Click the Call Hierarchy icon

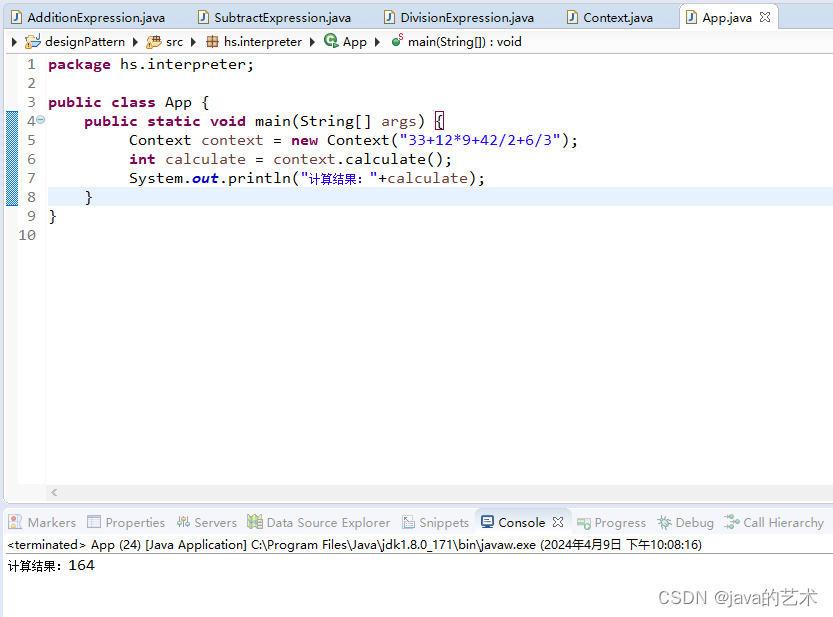pos(732,522)
